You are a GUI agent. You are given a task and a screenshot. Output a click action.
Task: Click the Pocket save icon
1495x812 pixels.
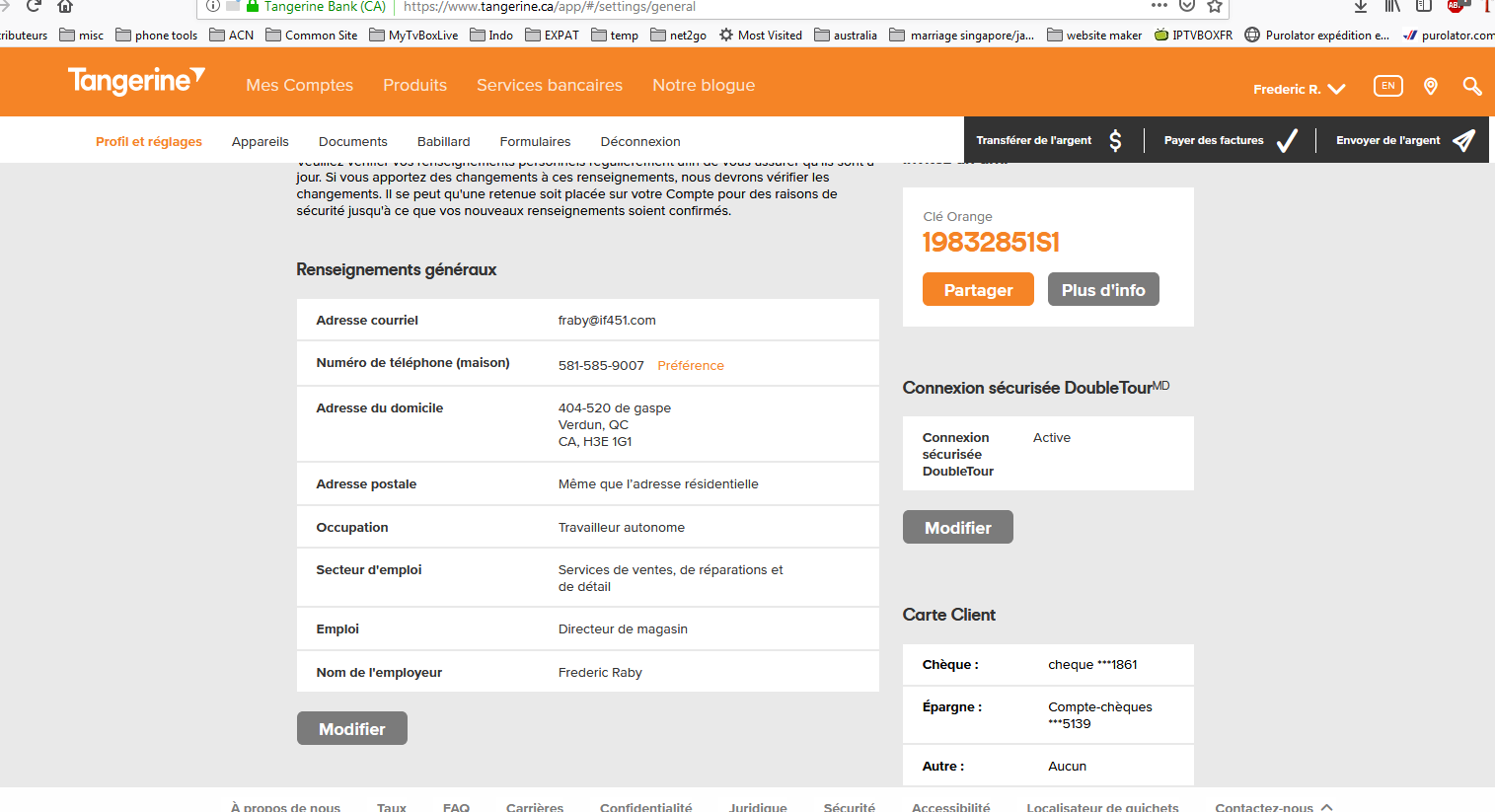[x=1187, y=5]
